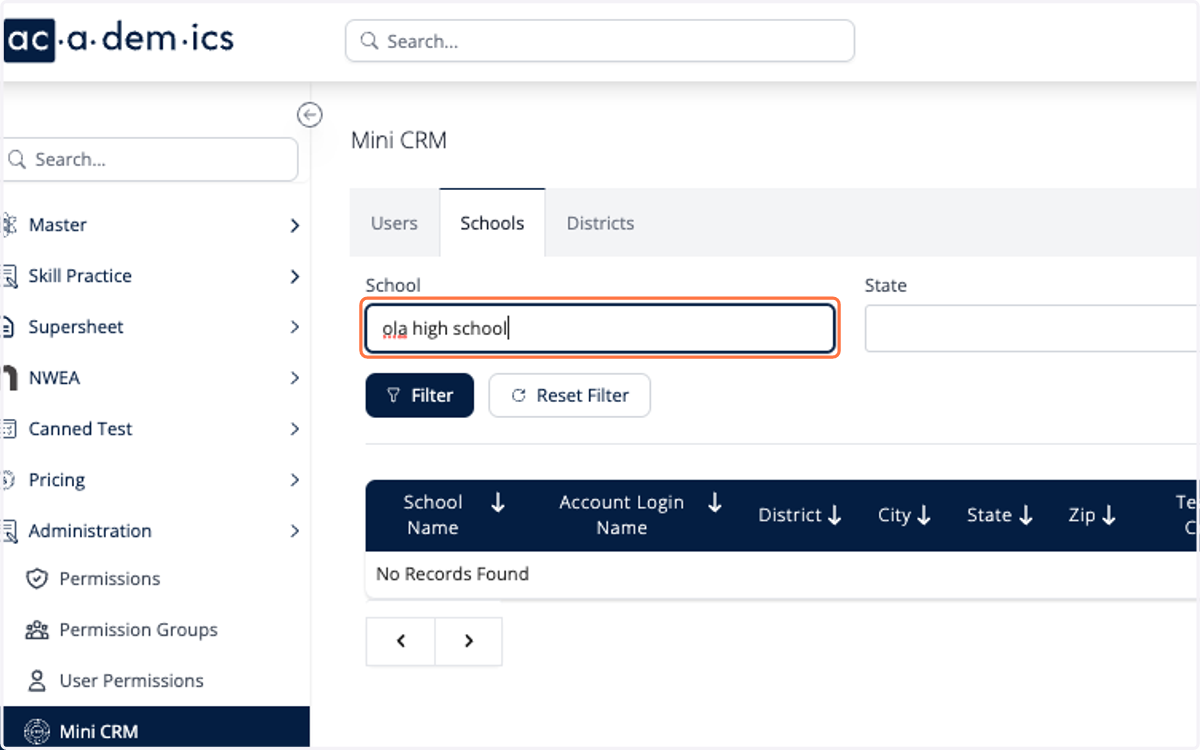The height and width of the screenshot is (750, 1200).
Task: Expand the Pricing menu chevron
Action: coord(294,480)
